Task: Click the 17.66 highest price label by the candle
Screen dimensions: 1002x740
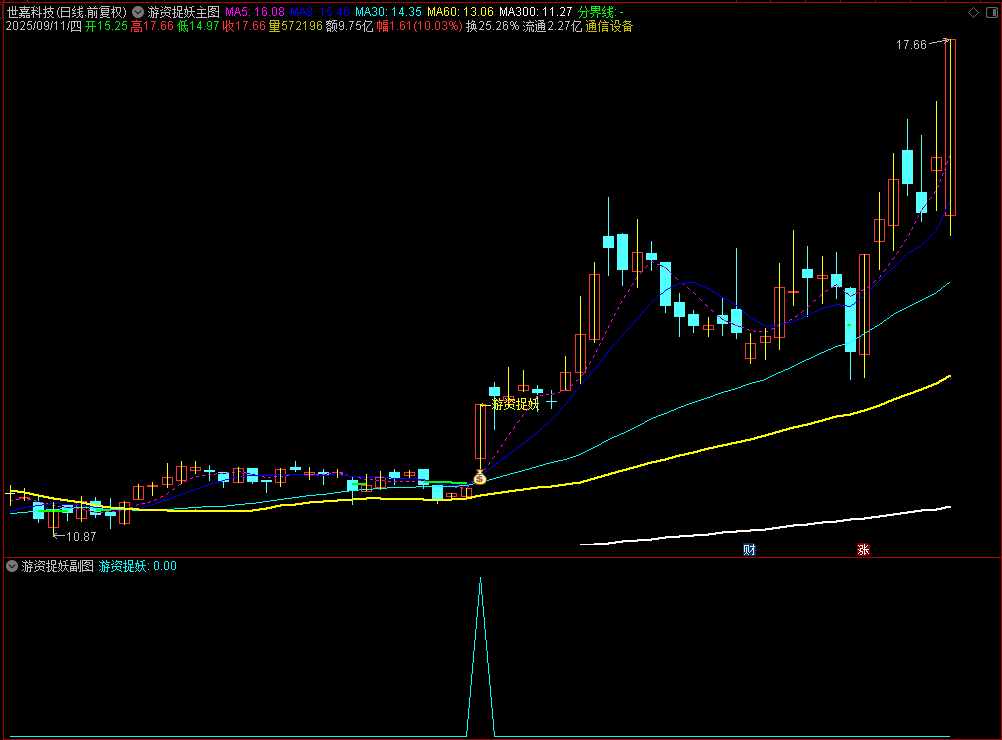Action: tap(911, 45)
